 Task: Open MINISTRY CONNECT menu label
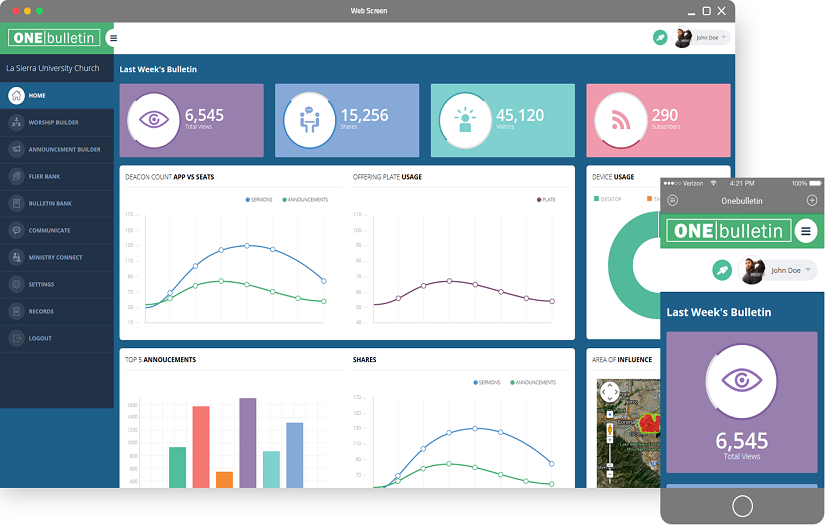pos(55,258)
